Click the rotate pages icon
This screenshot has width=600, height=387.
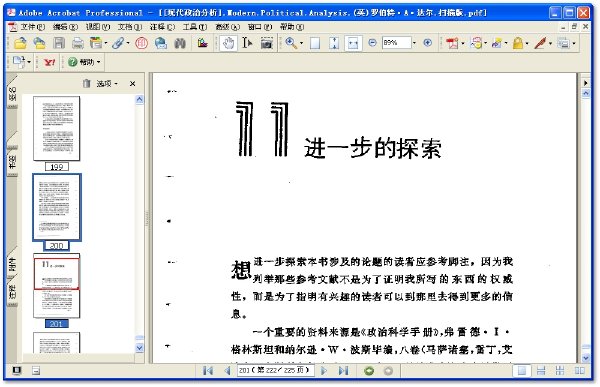point(19,62)
